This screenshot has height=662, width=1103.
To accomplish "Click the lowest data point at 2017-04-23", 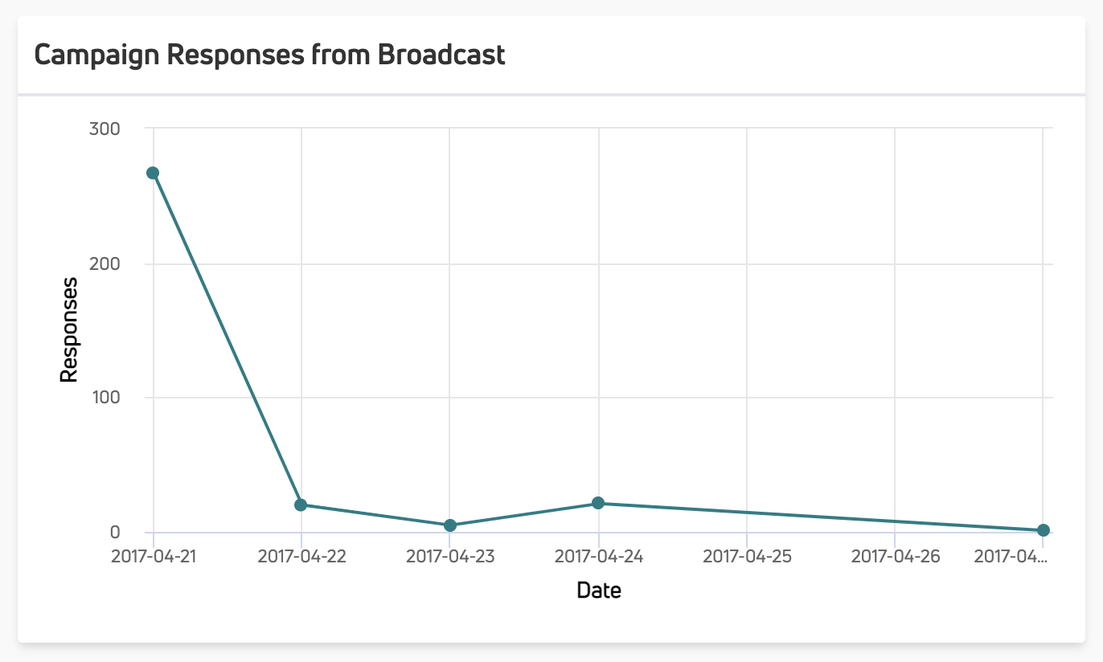I will 450,525.
